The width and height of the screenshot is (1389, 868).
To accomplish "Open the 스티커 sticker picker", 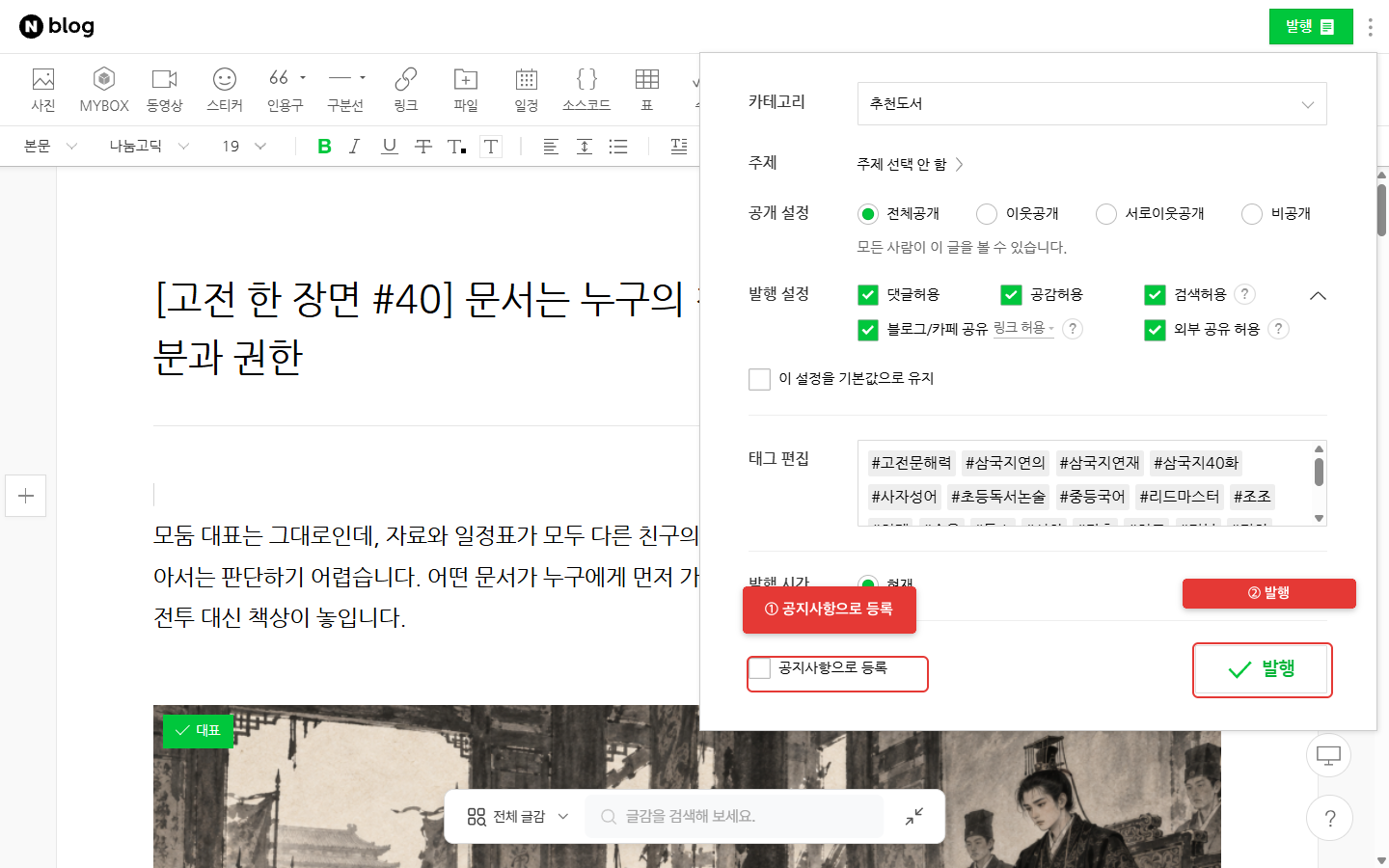I will (225, 90).
